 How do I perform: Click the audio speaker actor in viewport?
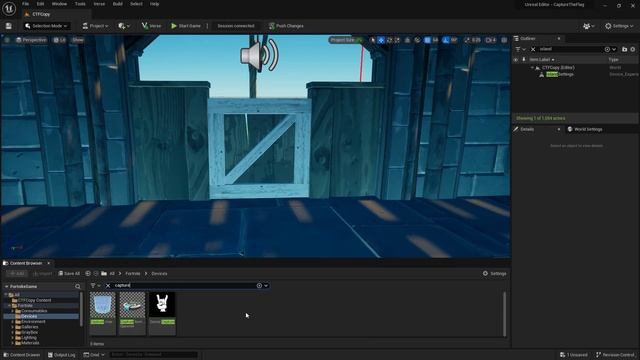pos(259,56)
